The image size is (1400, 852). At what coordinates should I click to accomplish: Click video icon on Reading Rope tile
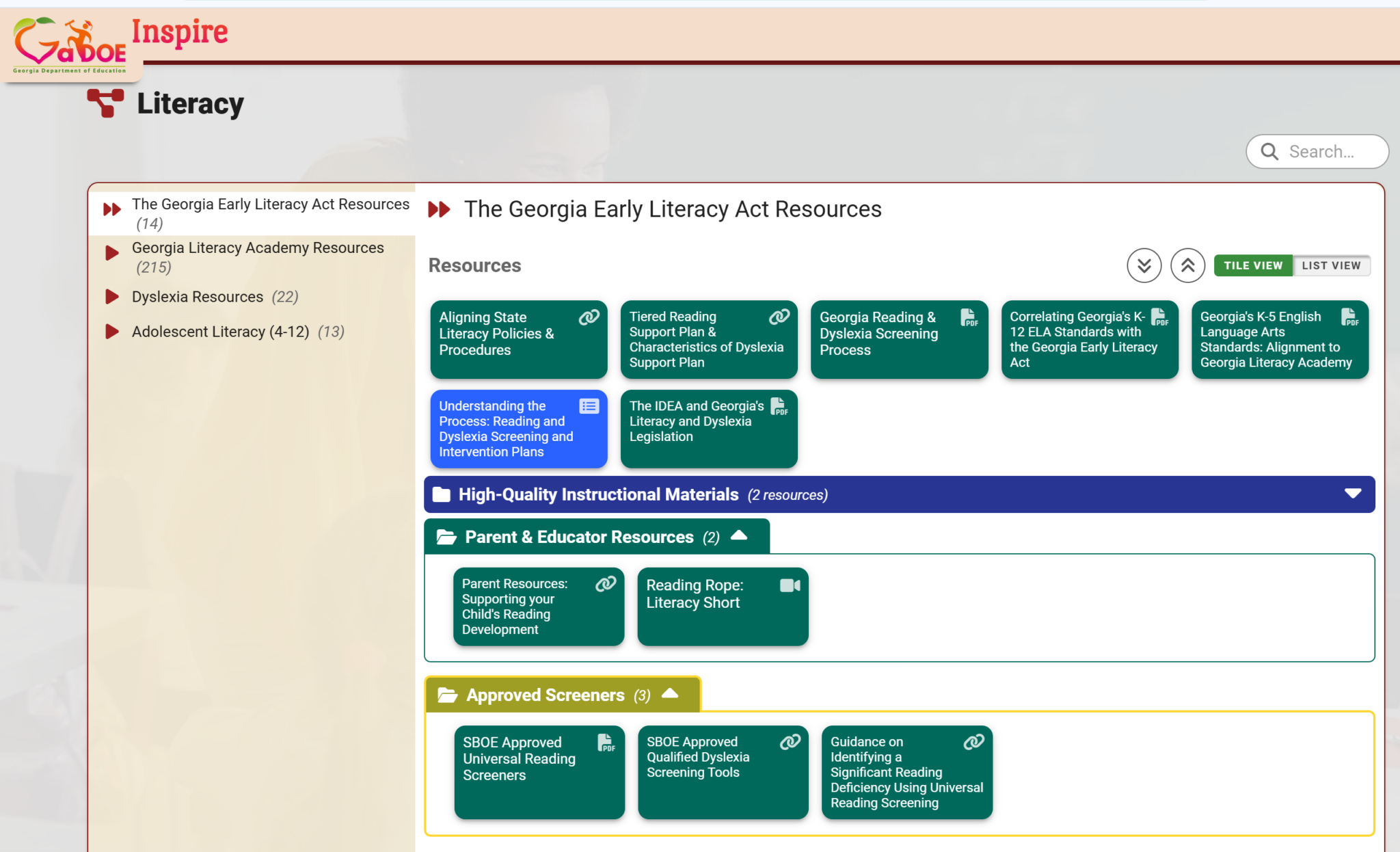pos(790,585)
